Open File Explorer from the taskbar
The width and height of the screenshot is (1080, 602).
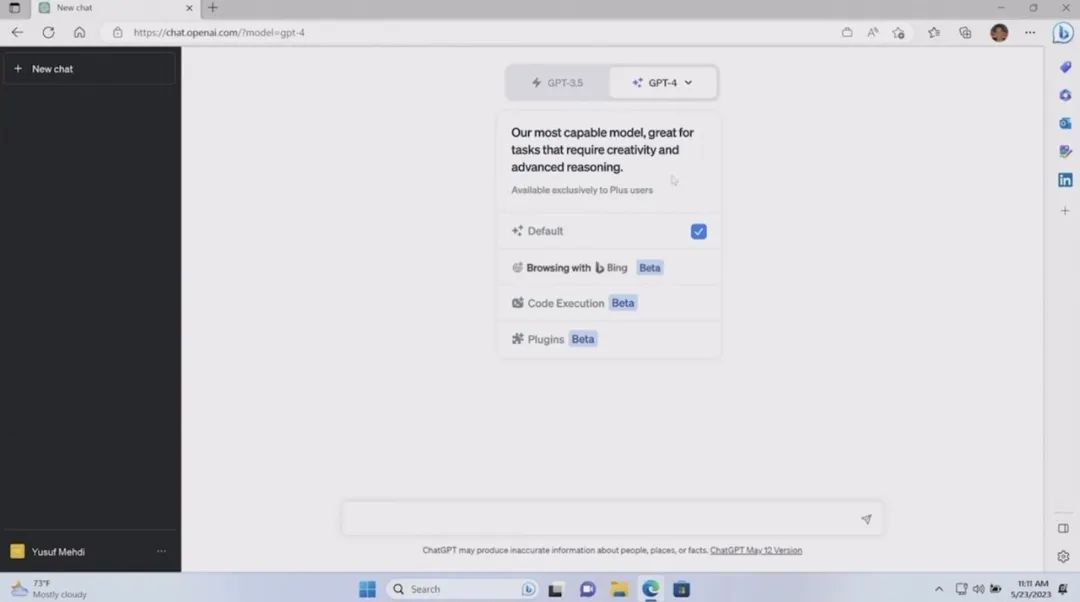coord(619,589)
